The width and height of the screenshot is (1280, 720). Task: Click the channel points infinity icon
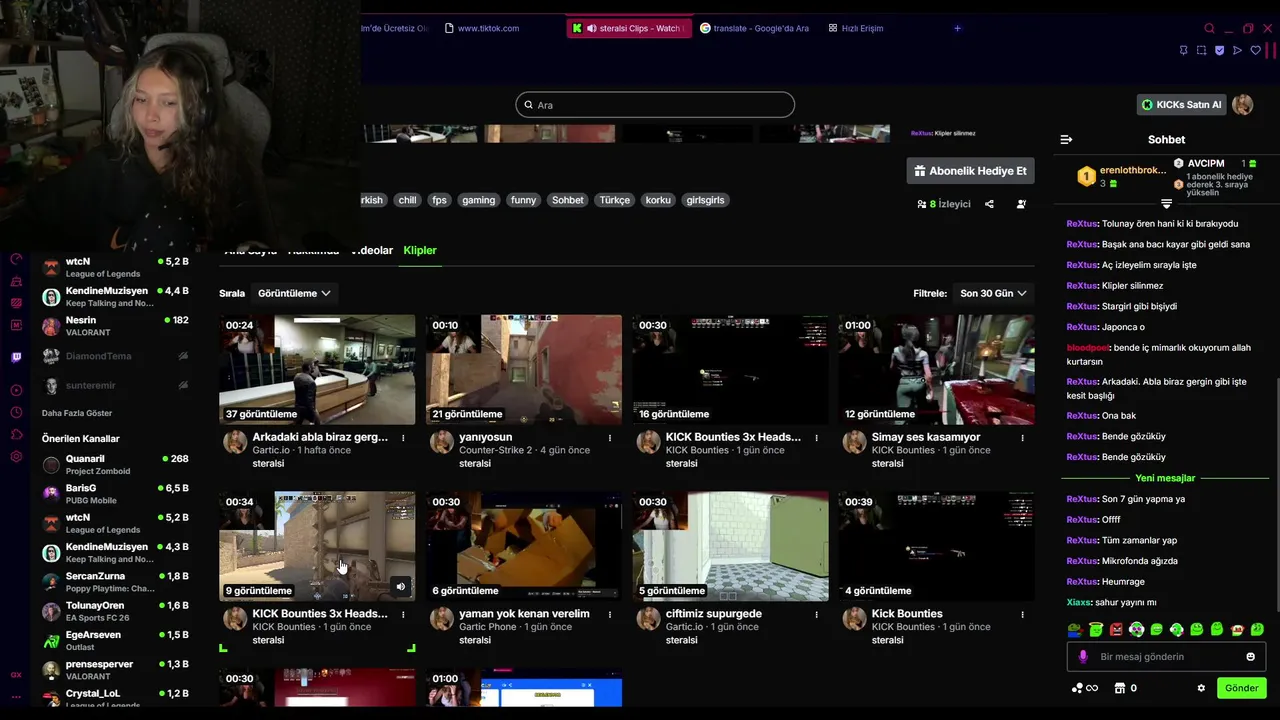click(x=1084, y=688)
